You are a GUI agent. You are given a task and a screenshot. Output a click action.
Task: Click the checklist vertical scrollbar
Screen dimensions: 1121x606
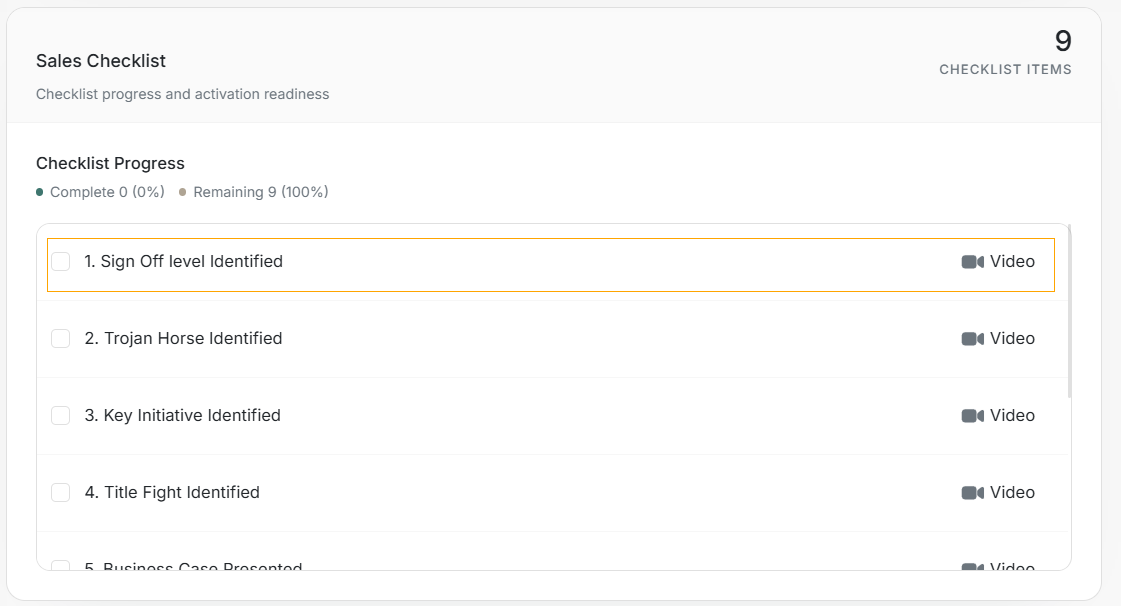[1069, 312]
